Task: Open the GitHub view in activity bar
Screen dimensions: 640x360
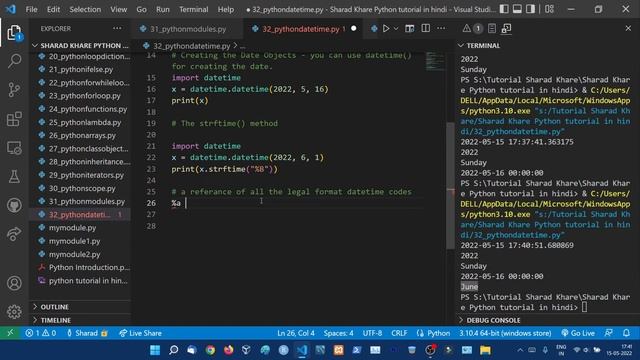Action: tap(14, 205)
